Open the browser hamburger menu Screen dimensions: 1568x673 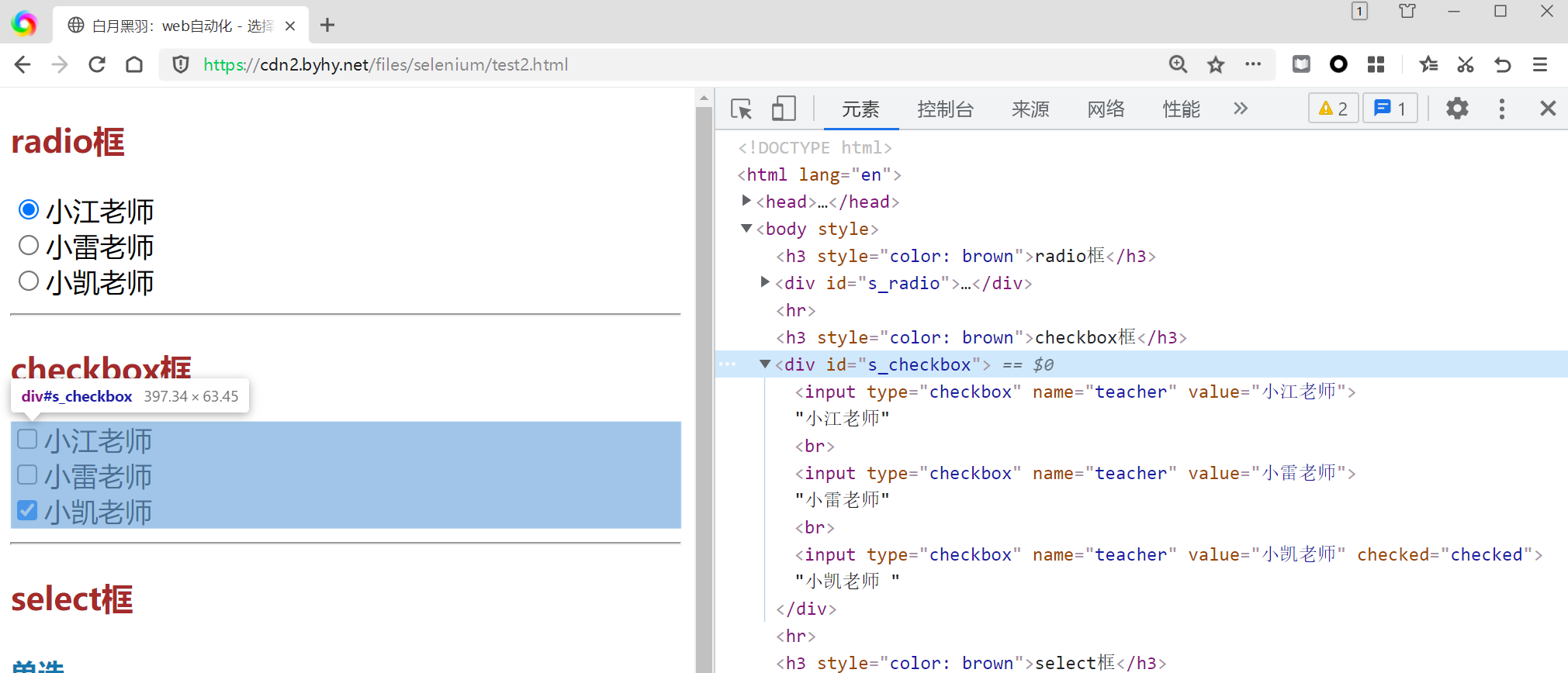(1540, 64)
